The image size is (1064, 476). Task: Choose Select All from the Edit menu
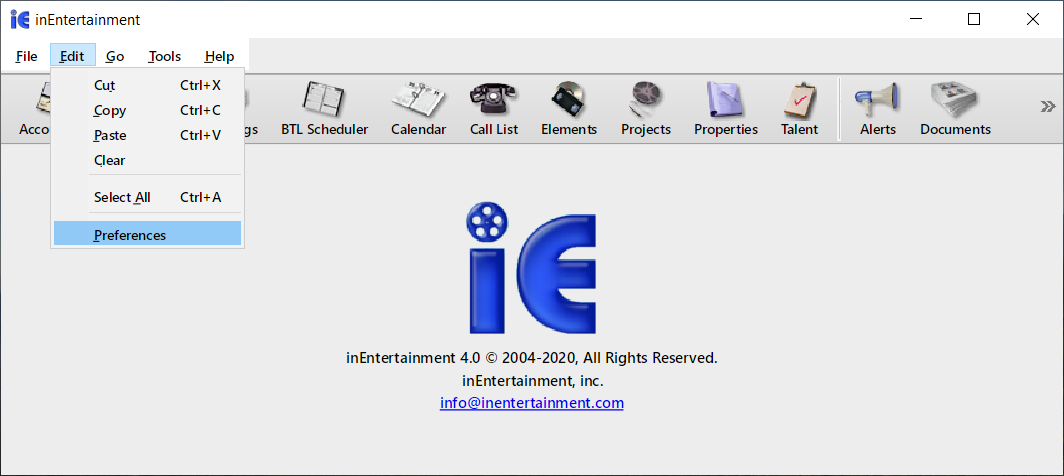tap(147, 197)
